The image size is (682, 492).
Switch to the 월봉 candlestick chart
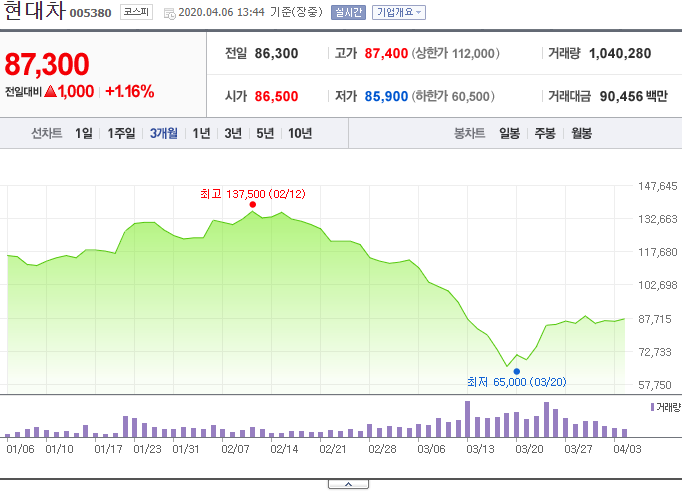(x=582, y=133)
